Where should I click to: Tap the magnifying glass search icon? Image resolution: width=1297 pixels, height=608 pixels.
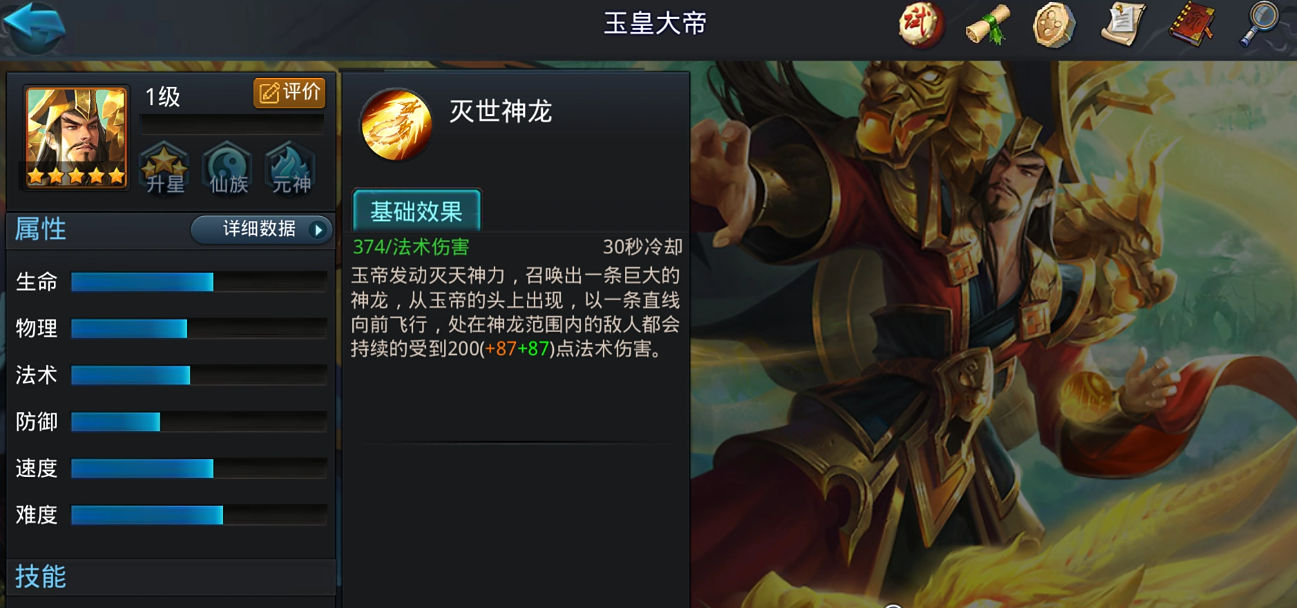click(x=1260, y=24)
